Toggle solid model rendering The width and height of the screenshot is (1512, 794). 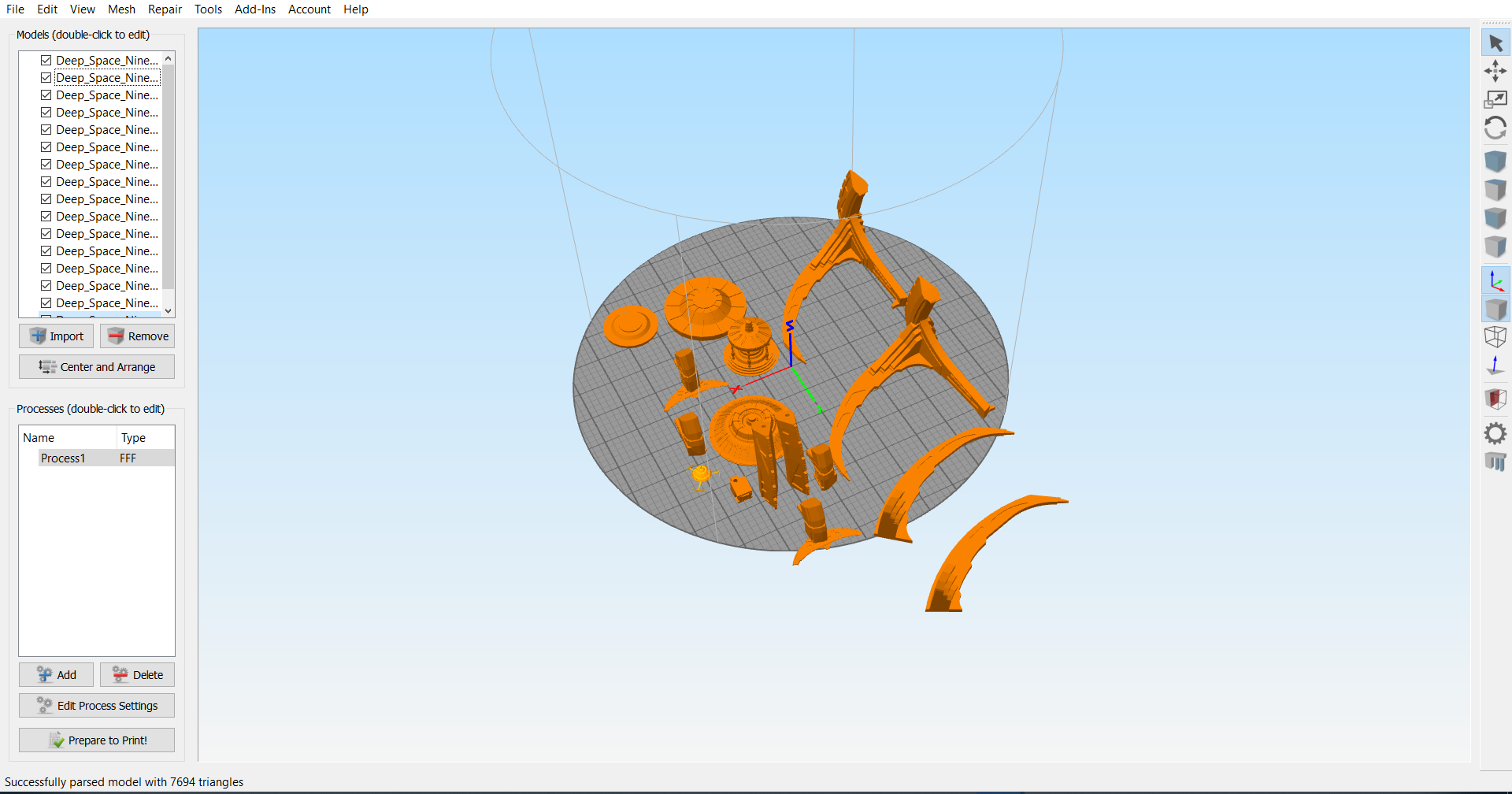point(1495,309)
